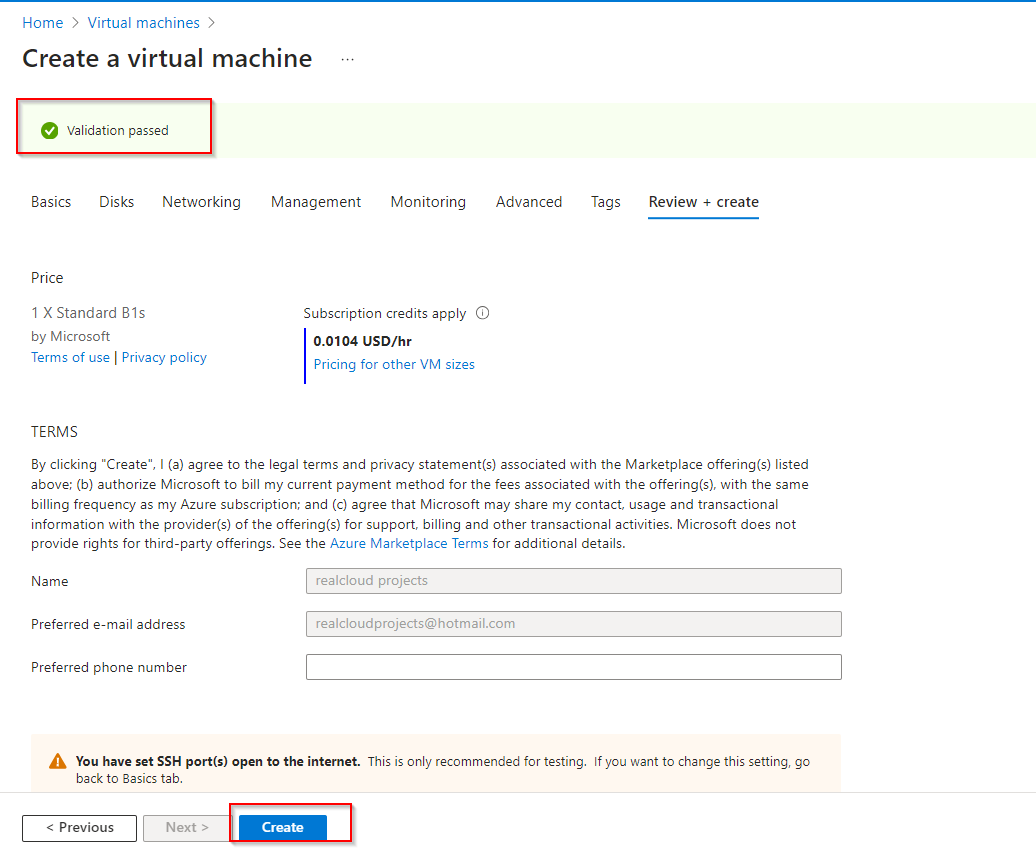
Task: Click the Create a virtual machine title
Action: [x=167, y=59]
